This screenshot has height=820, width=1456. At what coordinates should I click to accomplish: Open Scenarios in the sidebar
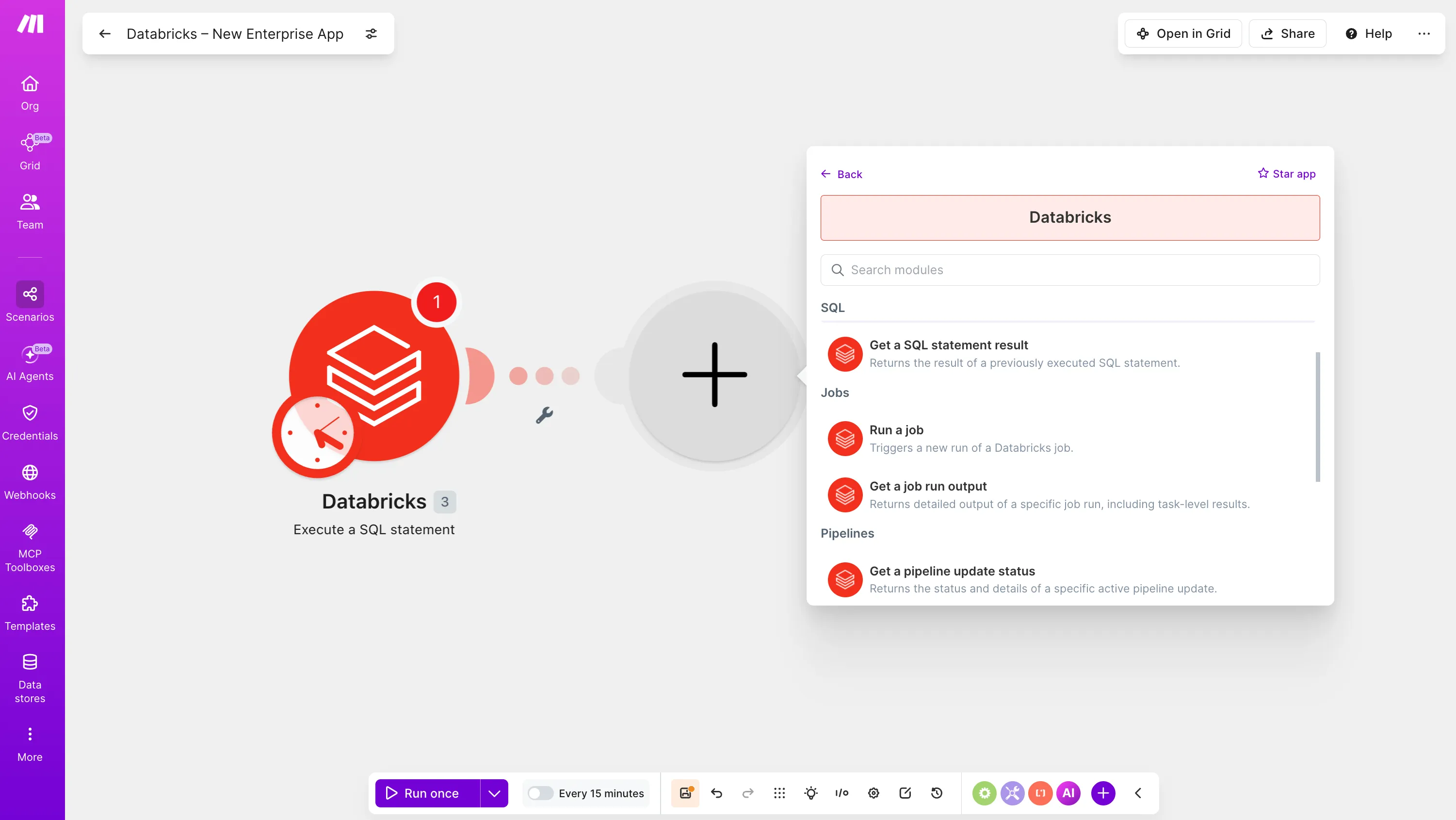pyautogui.click(x=30, y=303)
